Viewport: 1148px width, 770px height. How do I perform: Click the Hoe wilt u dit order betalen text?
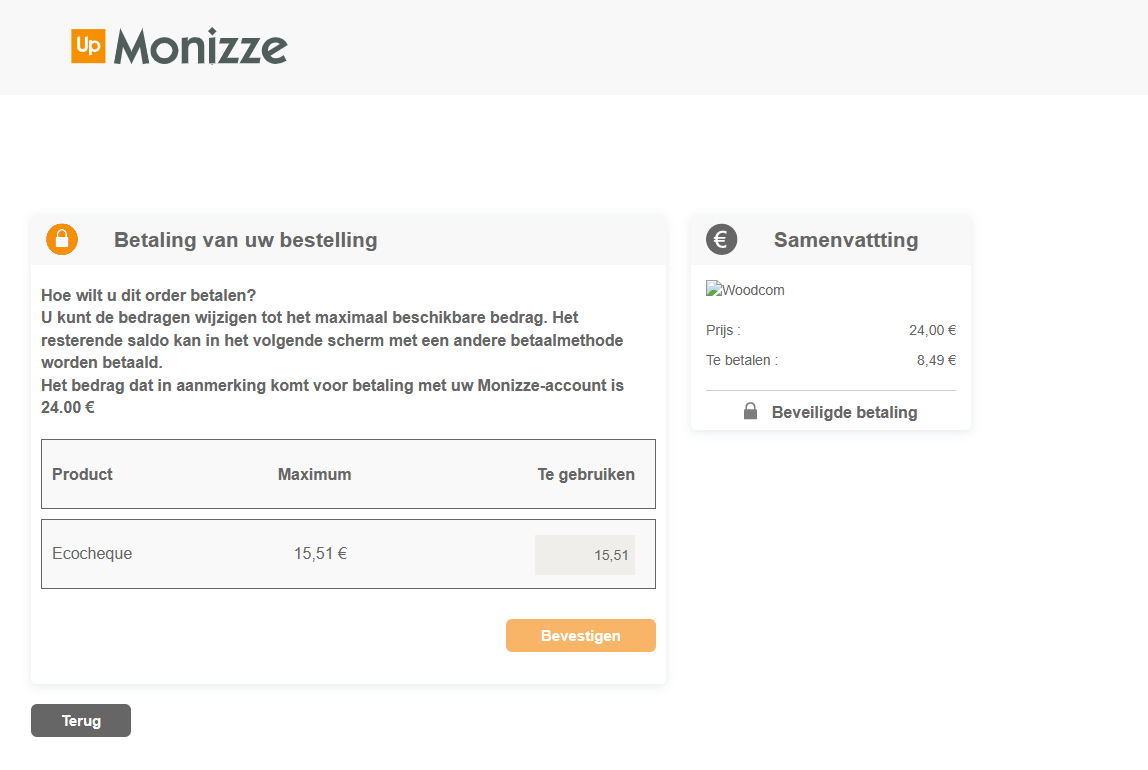click(x=149, y=295)
